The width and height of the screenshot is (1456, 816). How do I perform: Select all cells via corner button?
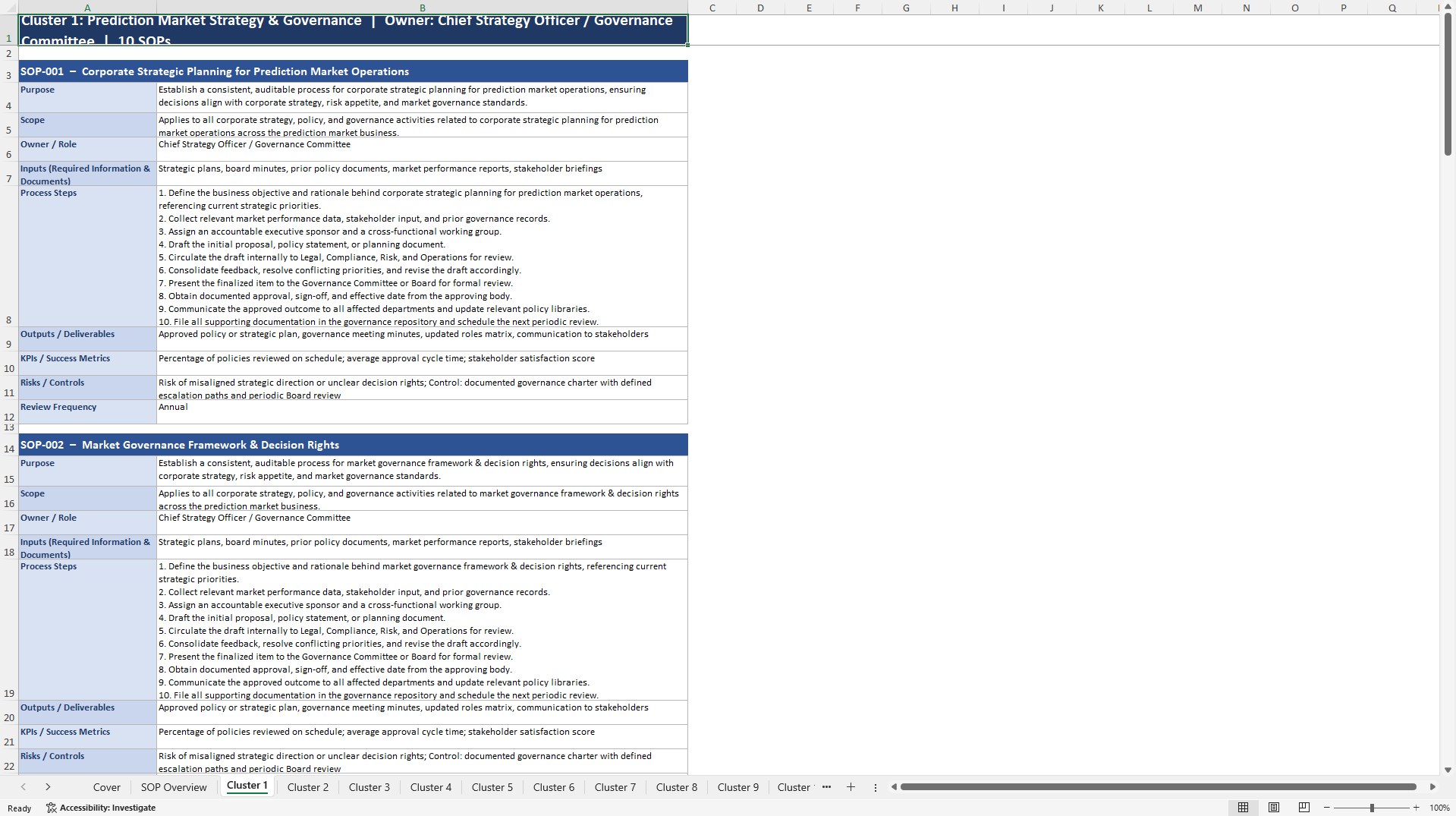(x=9, y=7)
